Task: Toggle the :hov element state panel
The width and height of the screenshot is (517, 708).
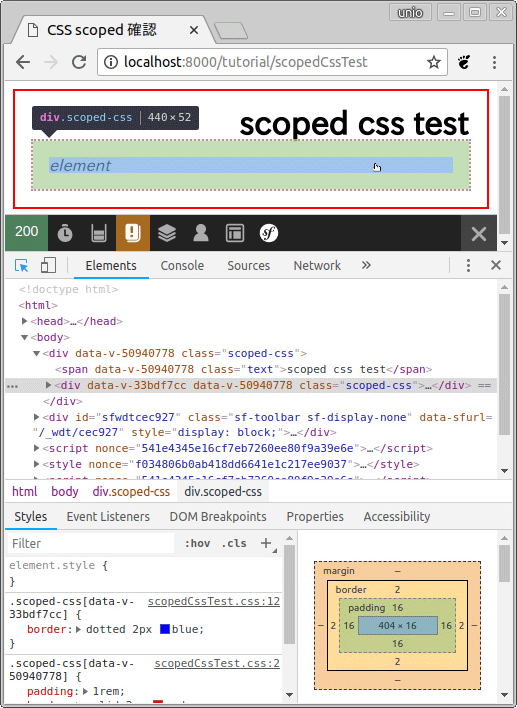Action: click(x=197, y=543)
